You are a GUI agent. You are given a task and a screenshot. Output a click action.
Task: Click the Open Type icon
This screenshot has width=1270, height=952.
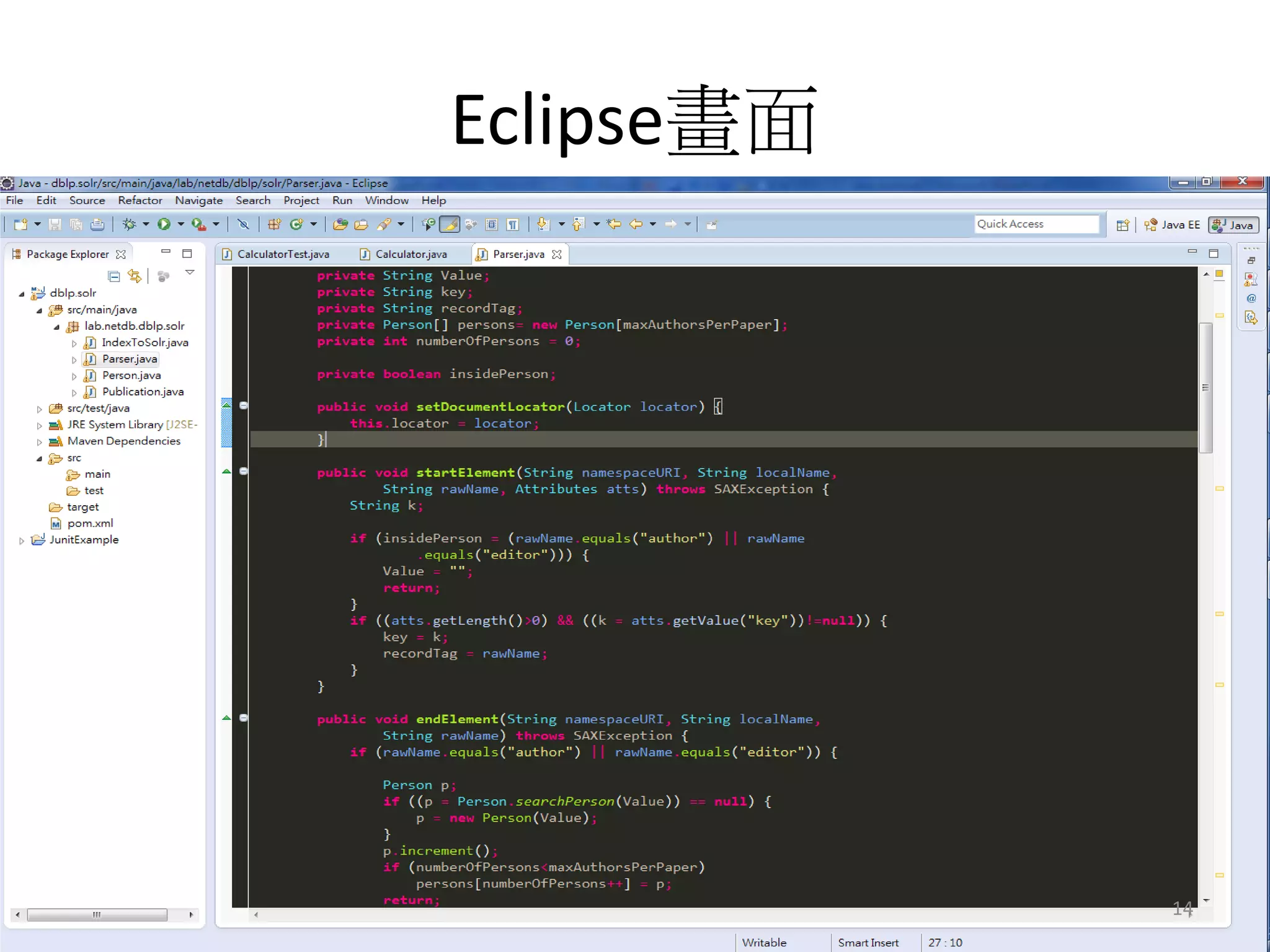[340, 224]
